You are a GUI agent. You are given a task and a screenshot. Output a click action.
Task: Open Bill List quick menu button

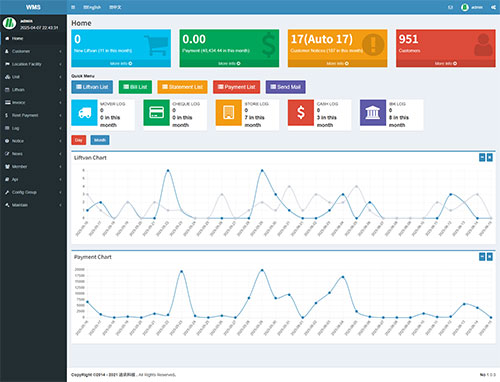point(135,87)
